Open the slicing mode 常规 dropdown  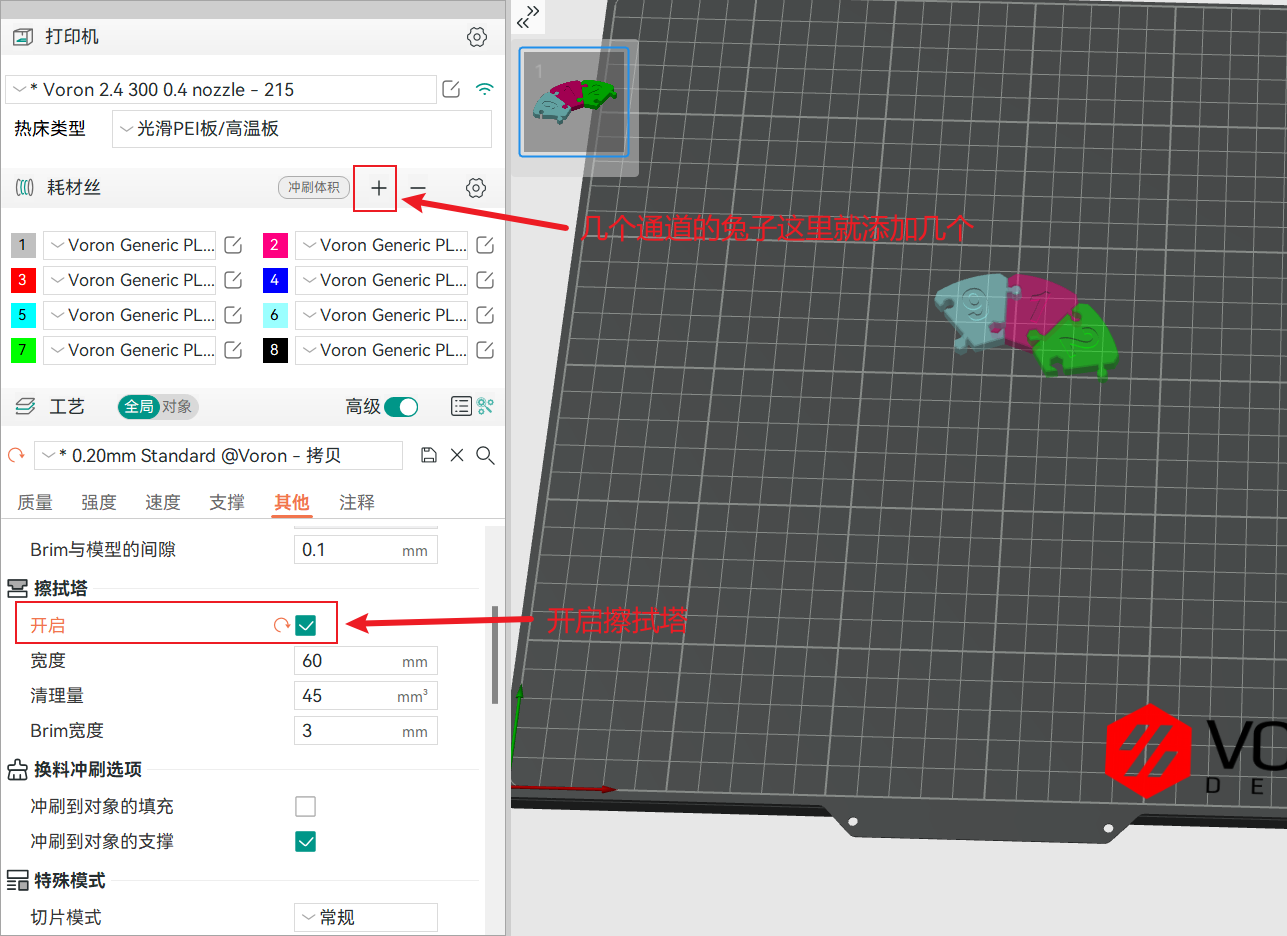point(366,917)
